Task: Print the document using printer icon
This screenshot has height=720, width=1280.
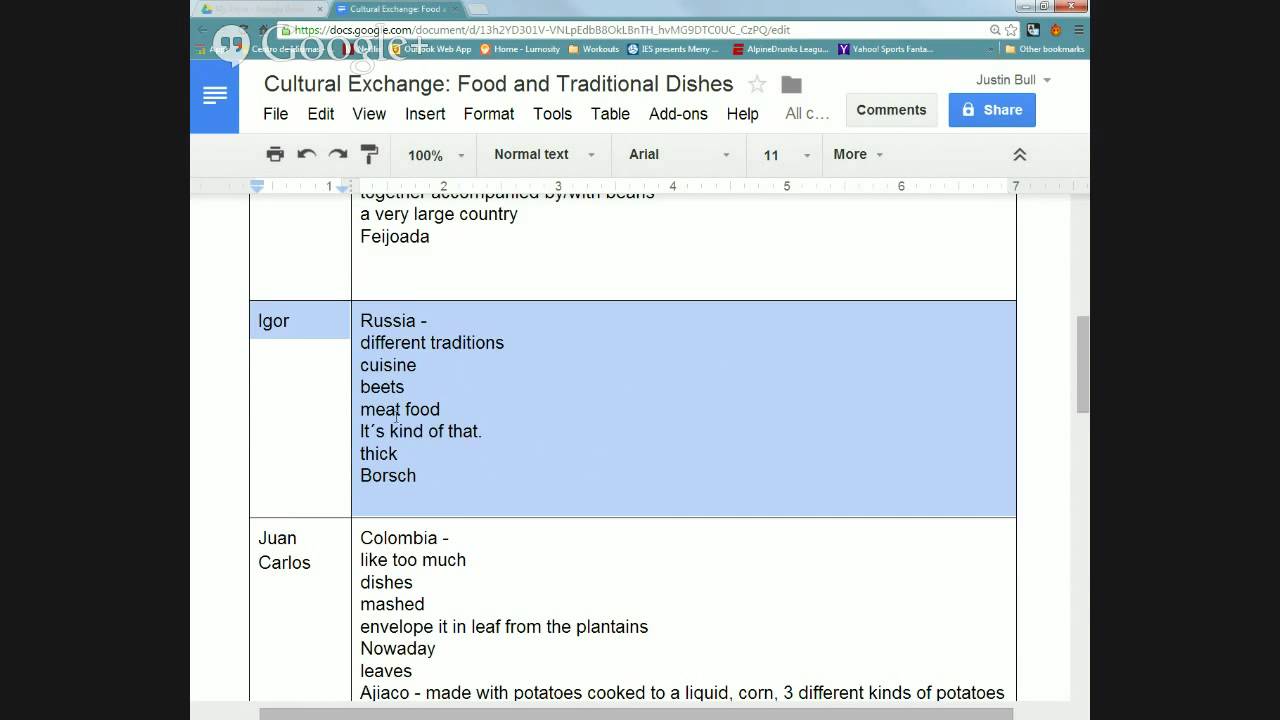Action: [x=275, y=154]
